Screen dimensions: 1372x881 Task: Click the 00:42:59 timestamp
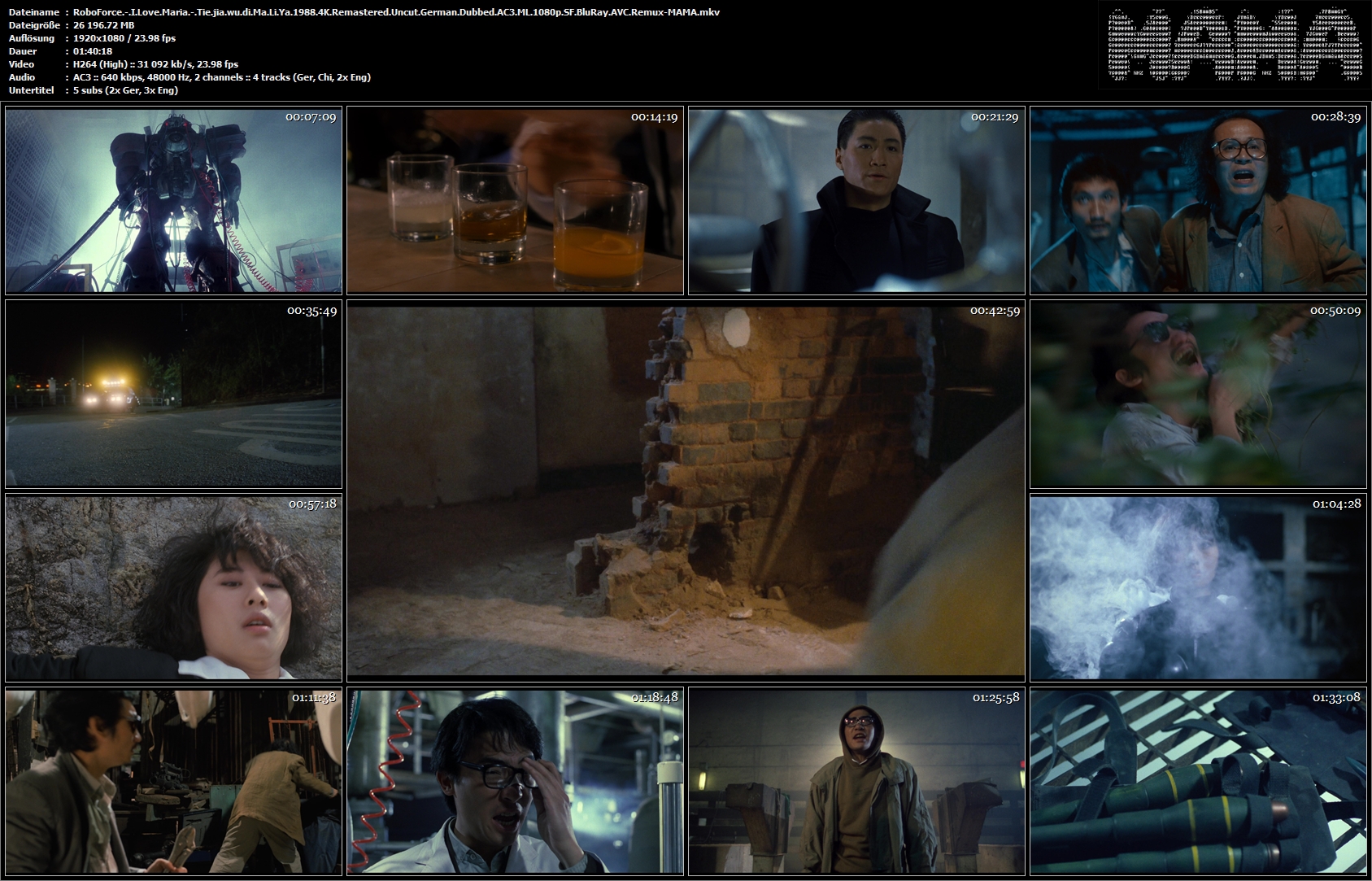[x=995, y=311]
